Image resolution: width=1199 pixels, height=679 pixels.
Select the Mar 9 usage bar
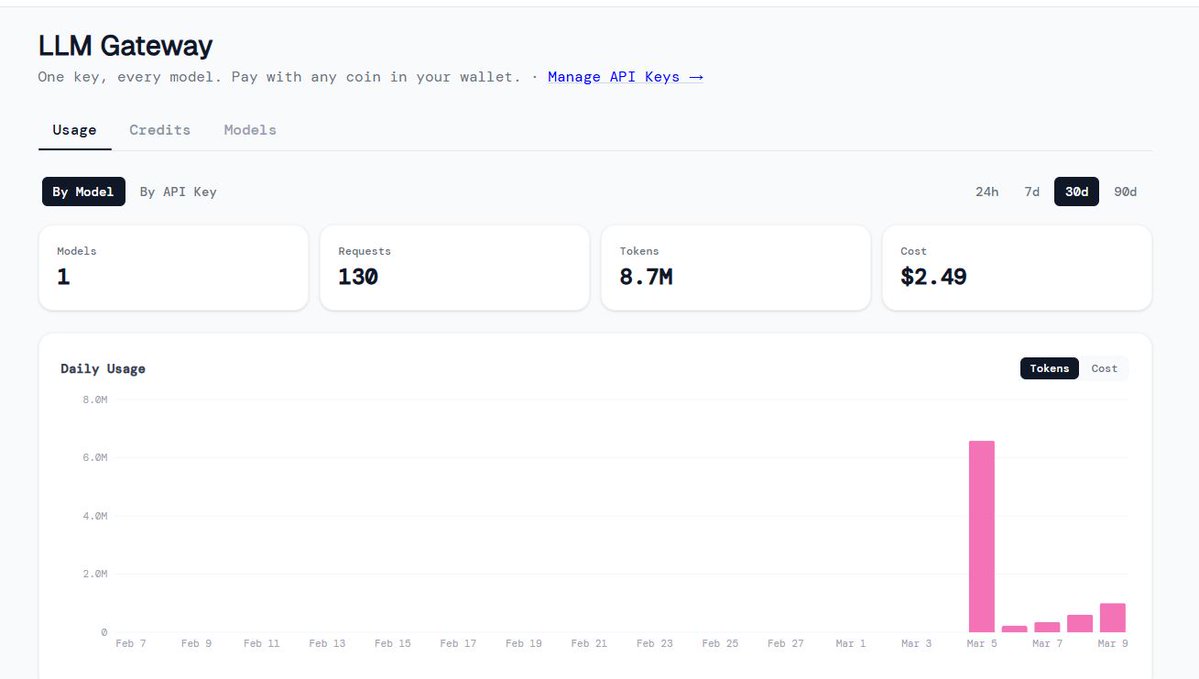tap(1112, 615)
